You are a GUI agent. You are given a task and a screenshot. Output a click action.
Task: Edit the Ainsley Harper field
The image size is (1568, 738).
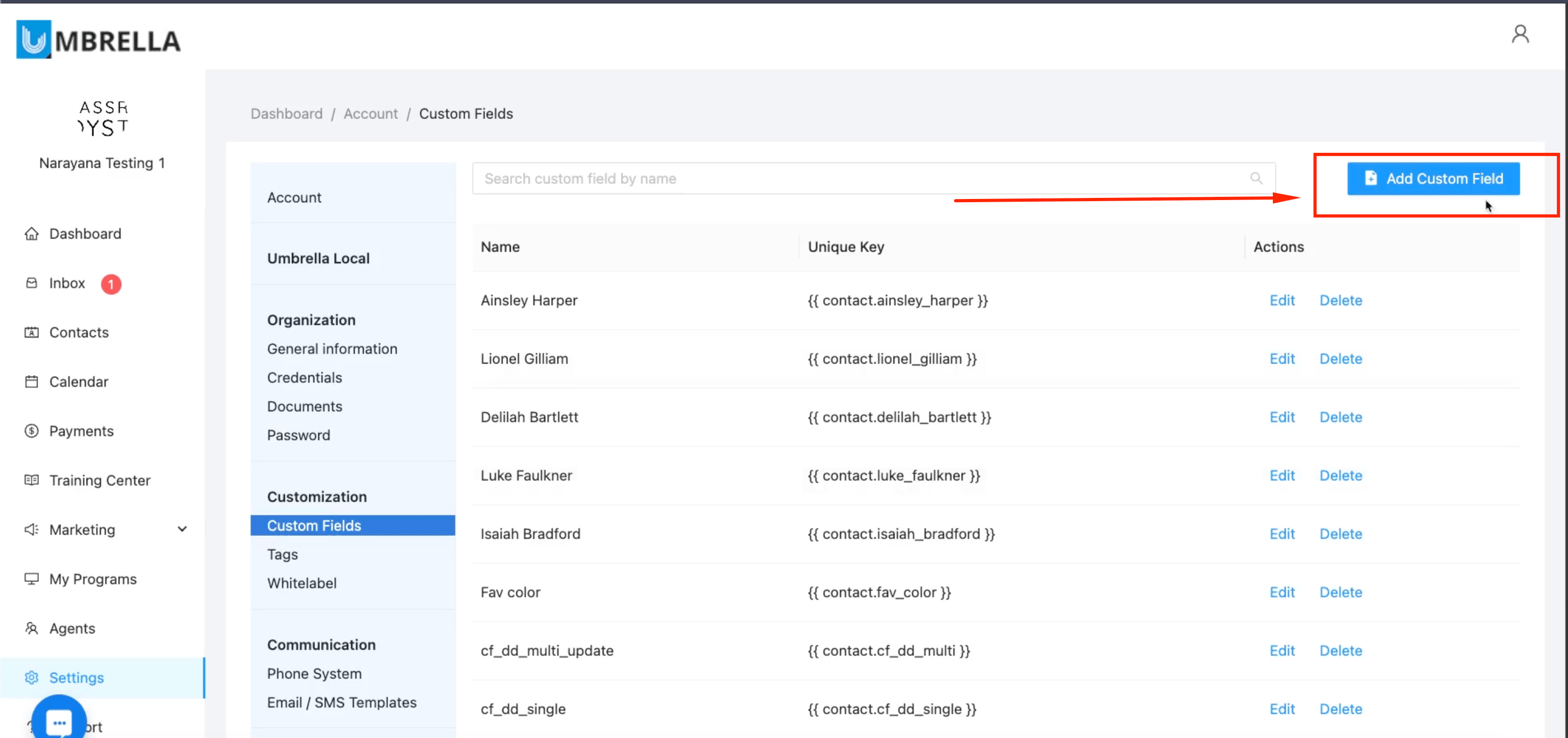coord(1281,300)
